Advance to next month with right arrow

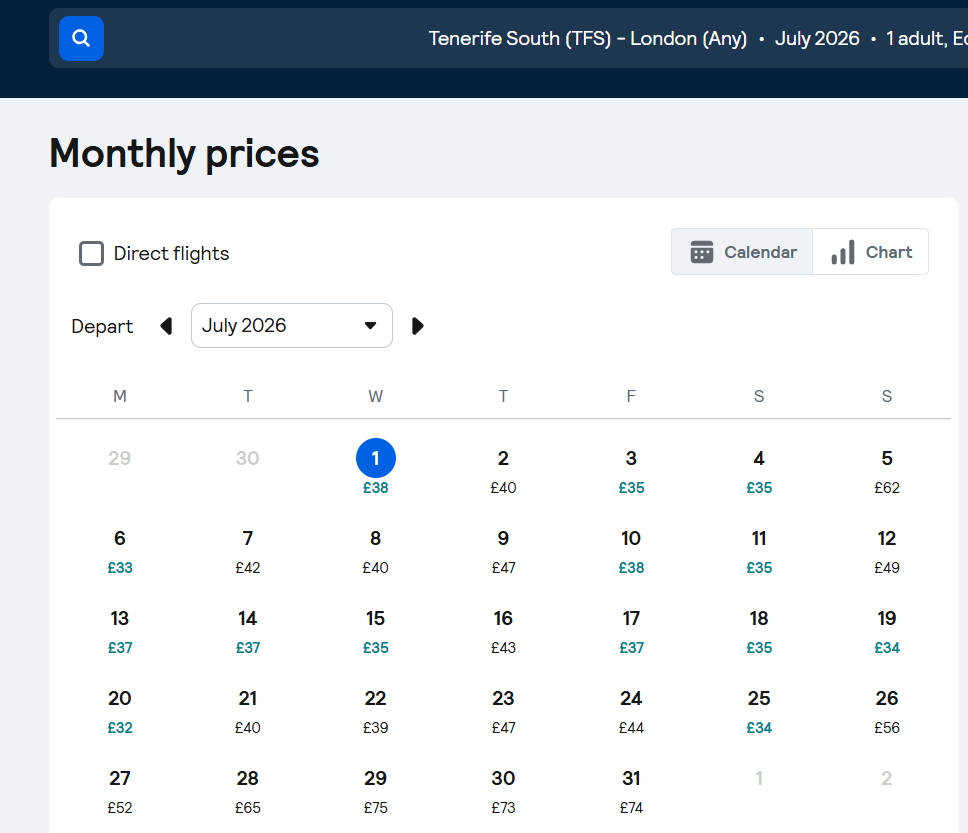point(418,326)
